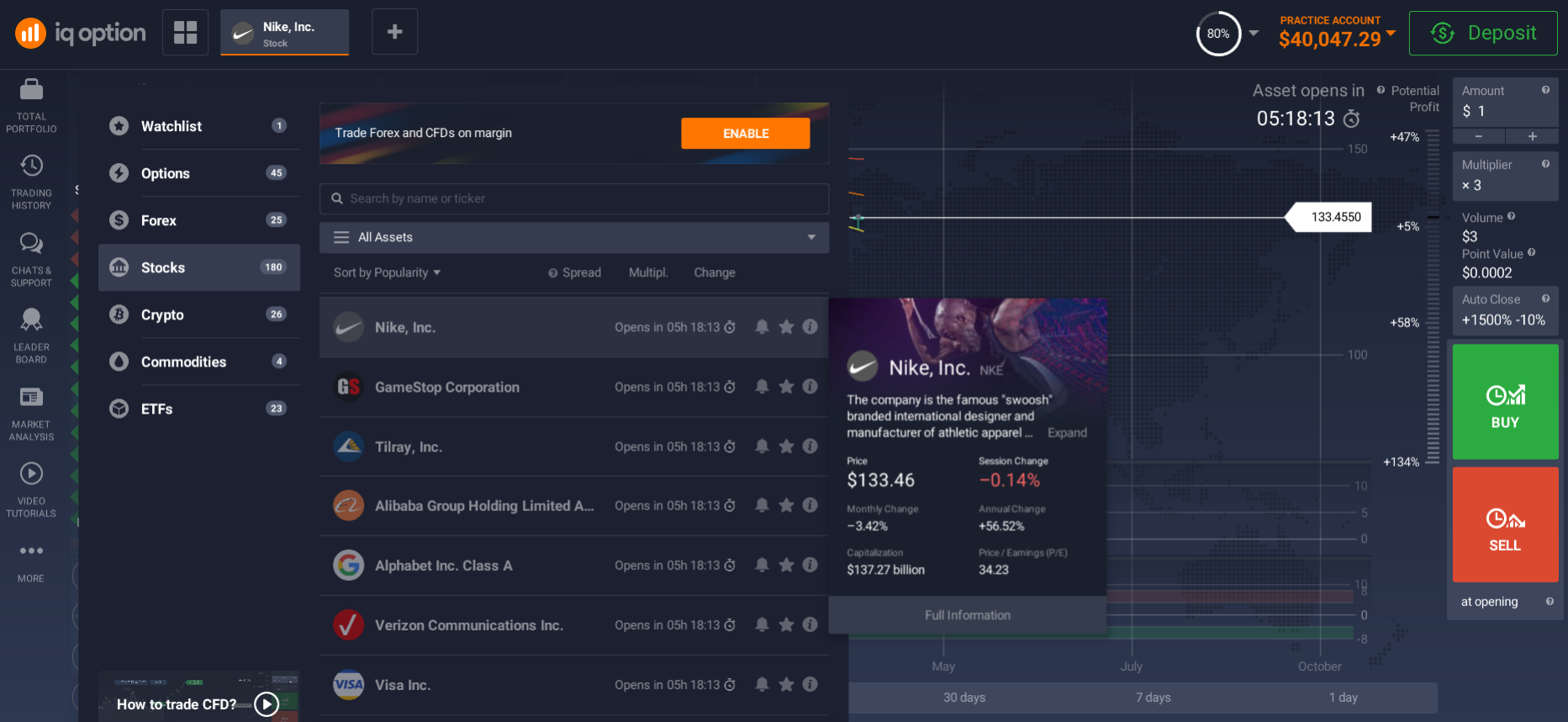The image size is (1568, 722).
Task: Open the Commodities category
Action: (x=199, y=361)
